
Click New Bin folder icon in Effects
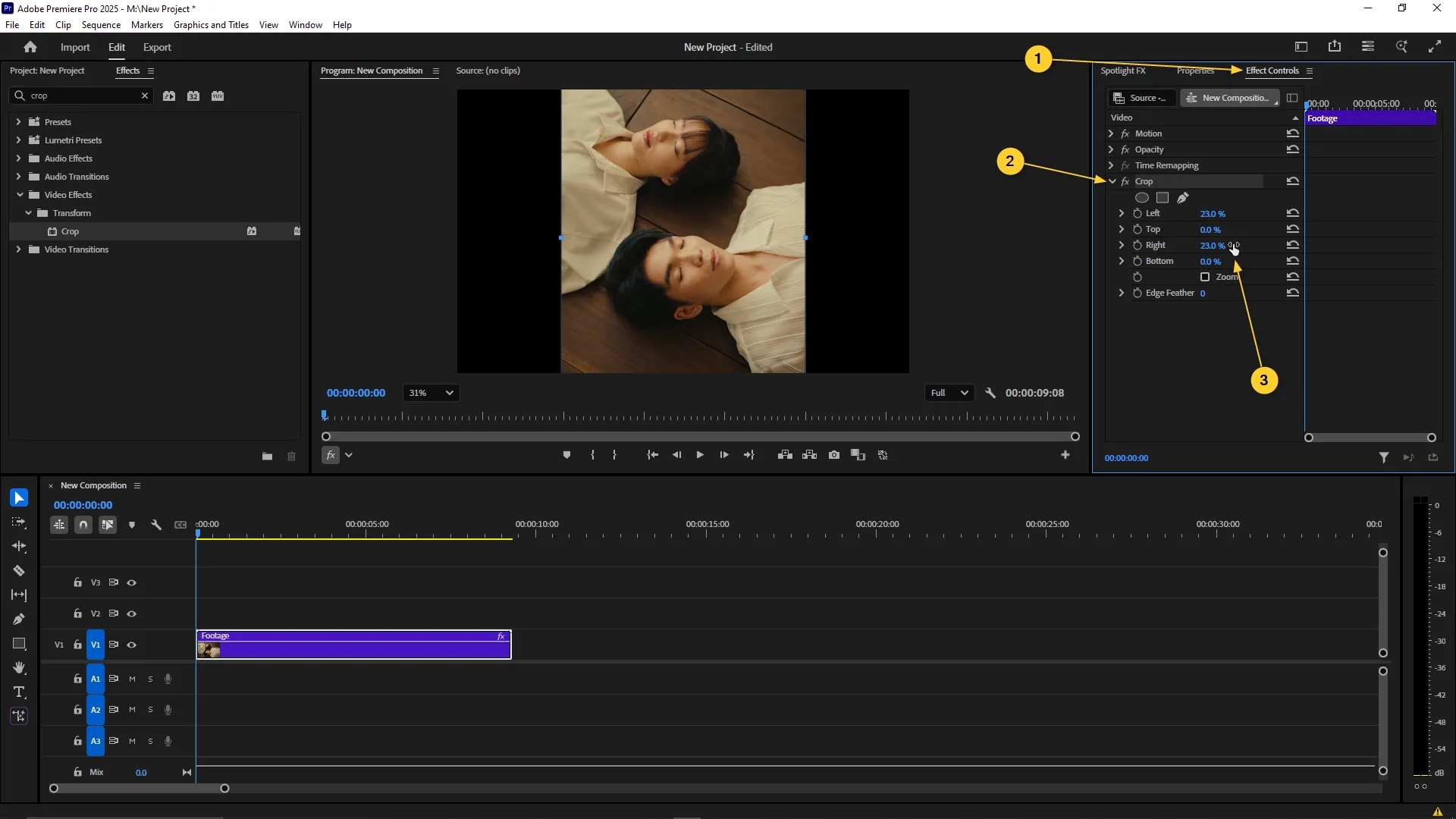(x=267, y=456)
